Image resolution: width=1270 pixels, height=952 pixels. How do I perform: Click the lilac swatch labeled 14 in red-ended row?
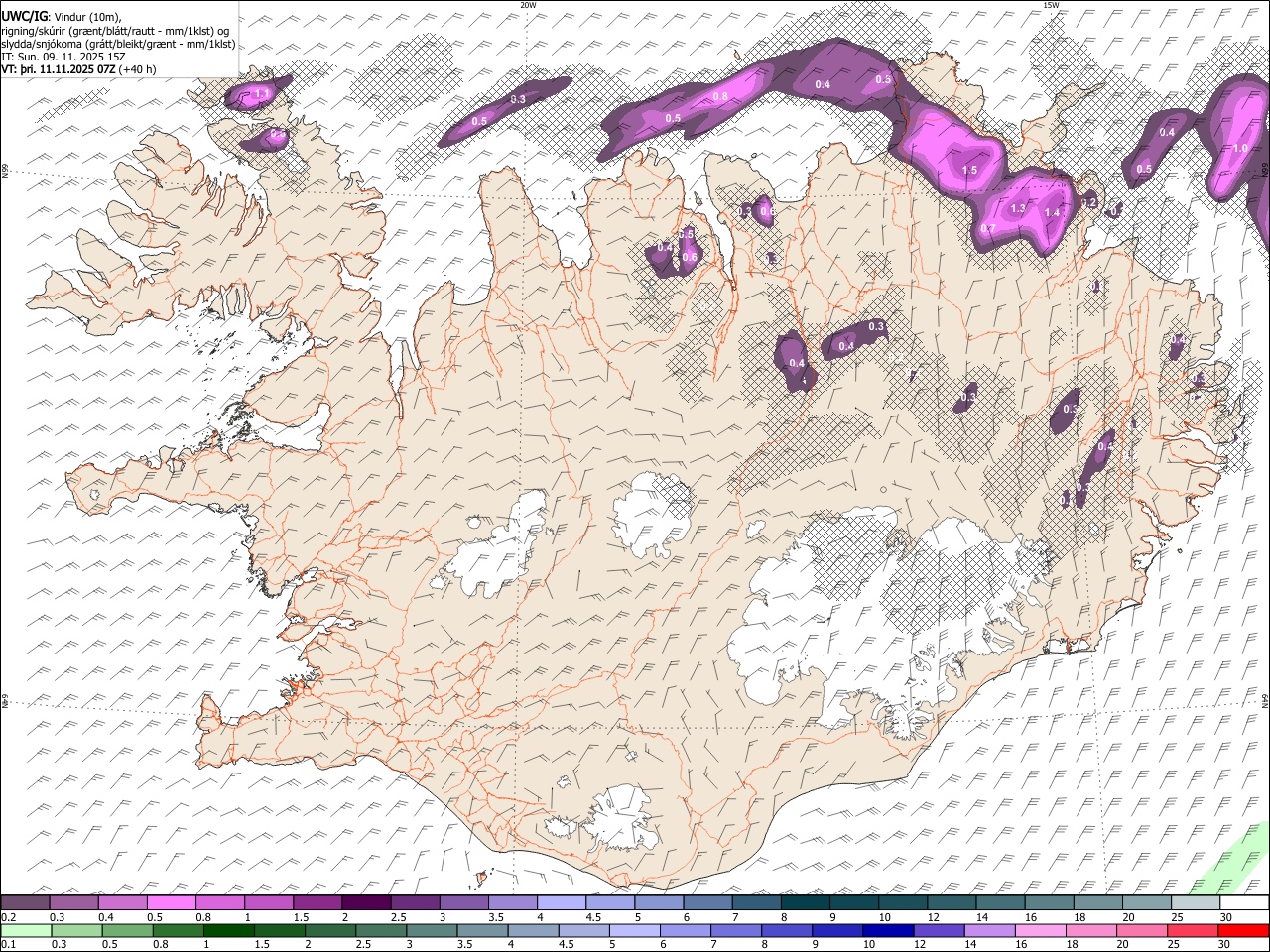pyautogui.click(x=989, y=930)
